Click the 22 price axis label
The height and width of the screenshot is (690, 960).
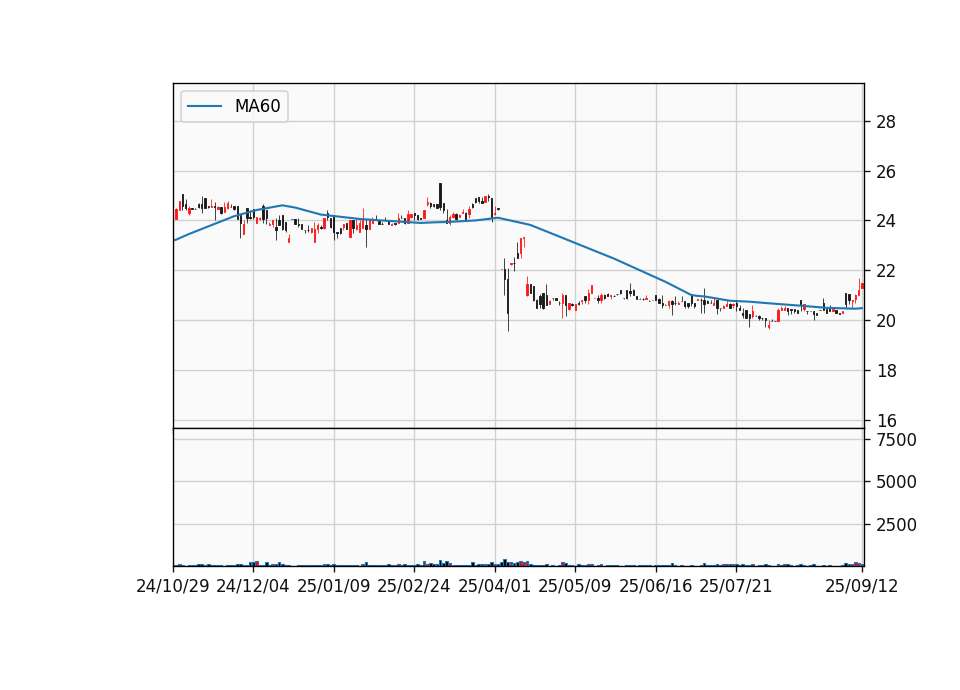pos(886,271)
